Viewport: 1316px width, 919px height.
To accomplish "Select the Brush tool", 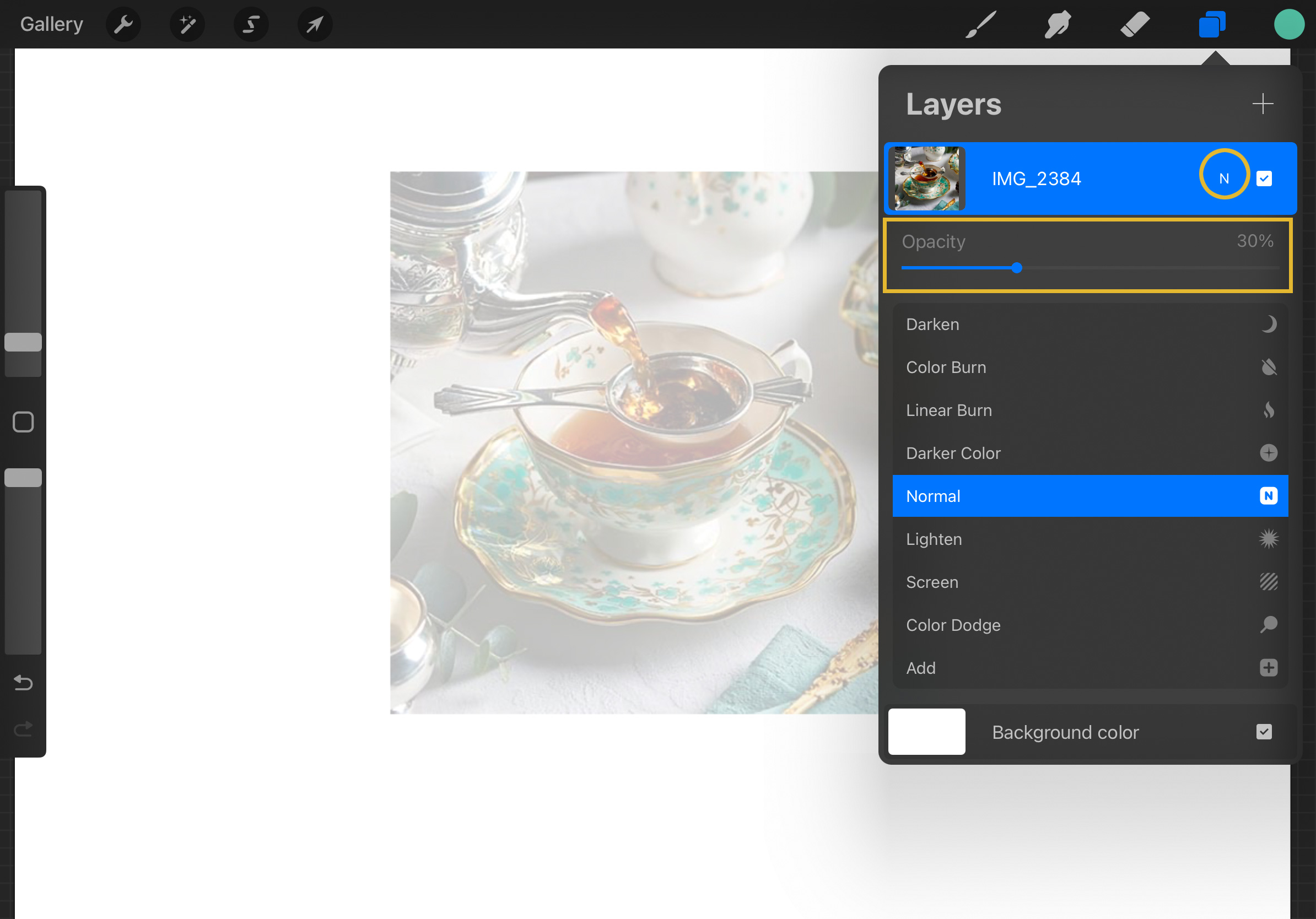I will 981,25.
